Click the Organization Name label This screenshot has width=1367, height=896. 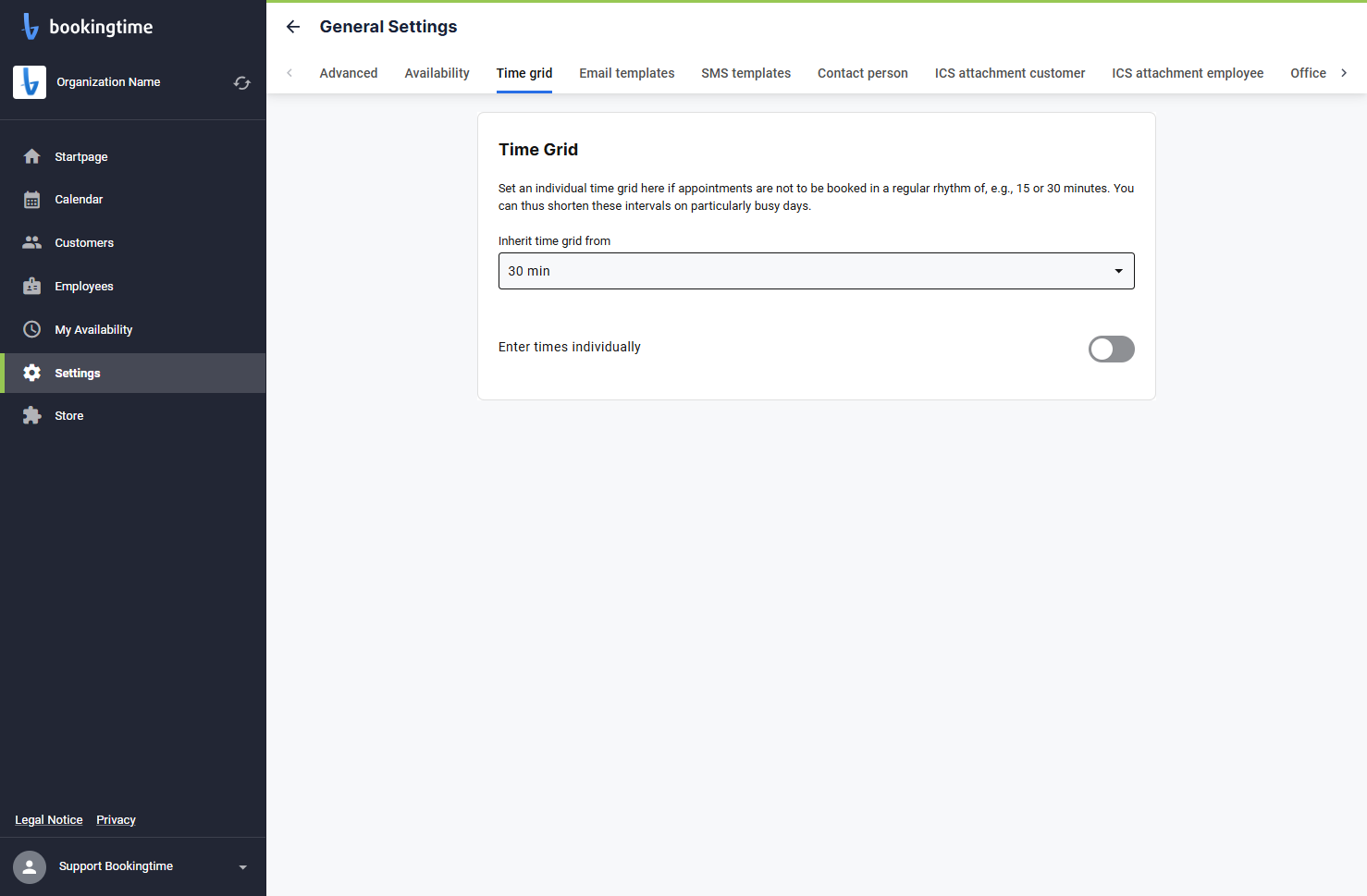(x=108, y=82)
